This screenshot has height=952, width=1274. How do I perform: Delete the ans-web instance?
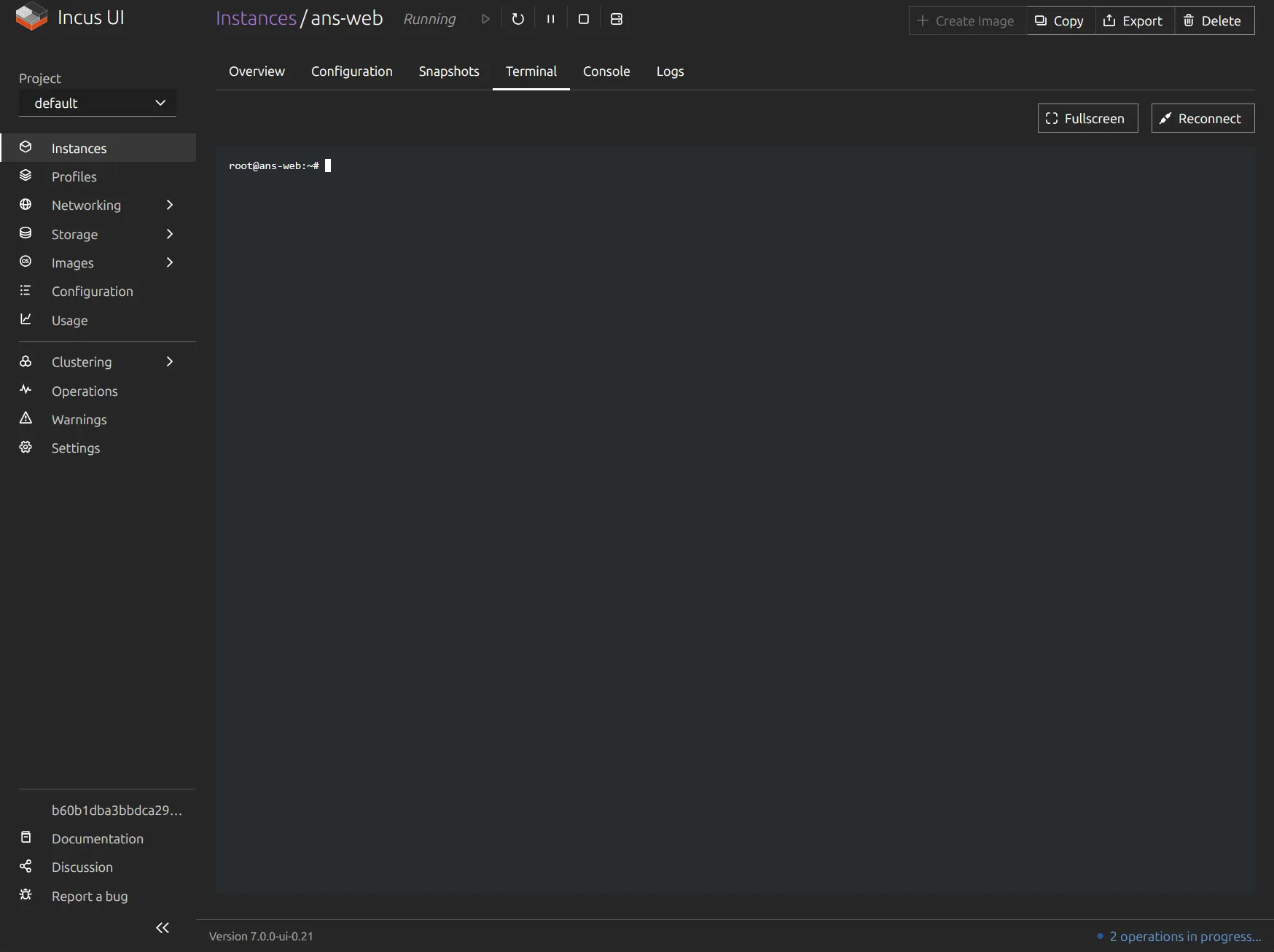coord(1214,20)
